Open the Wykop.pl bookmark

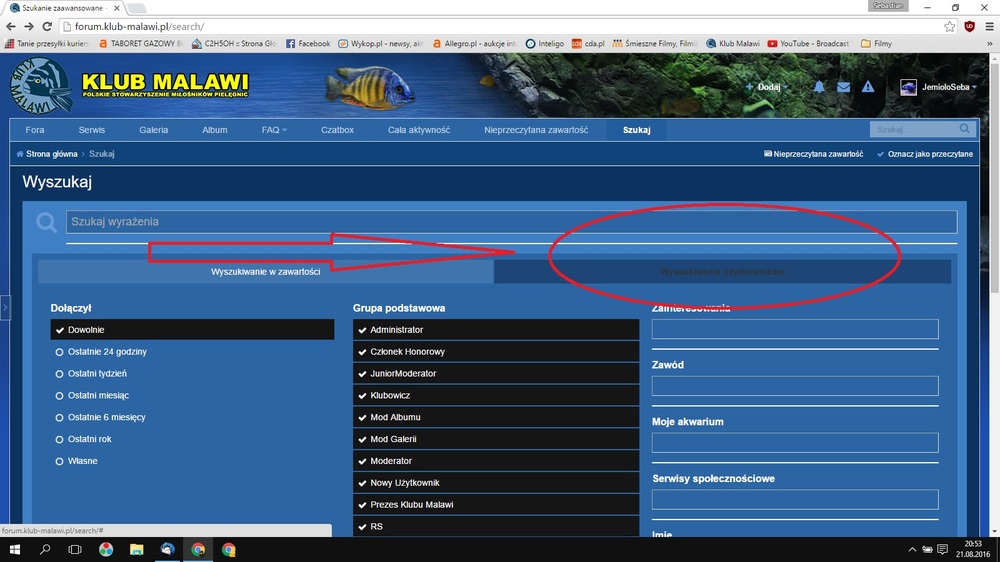click(381, 43)
